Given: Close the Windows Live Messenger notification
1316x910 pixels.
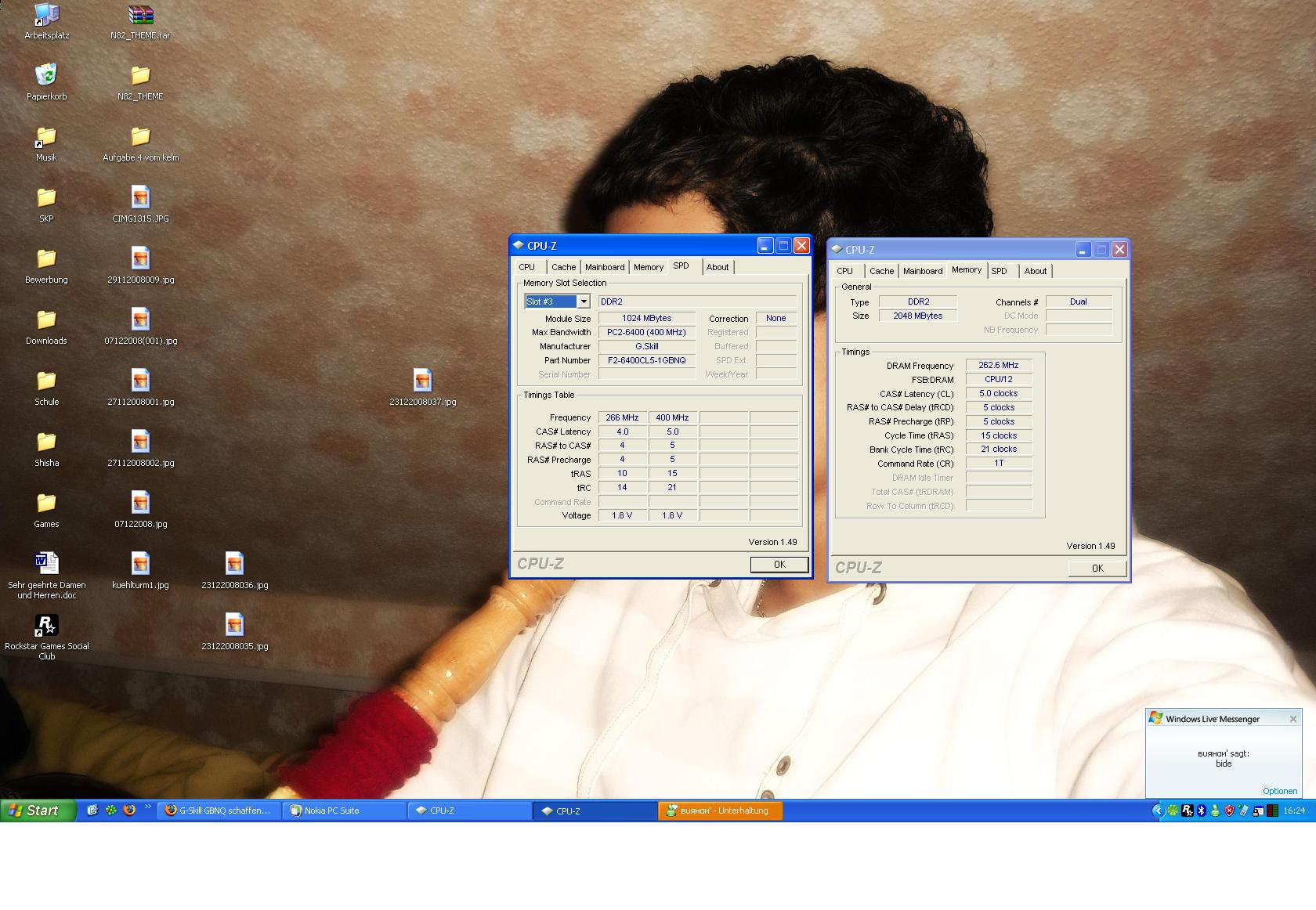Looking at the screenshot, I should point(1292,719).
